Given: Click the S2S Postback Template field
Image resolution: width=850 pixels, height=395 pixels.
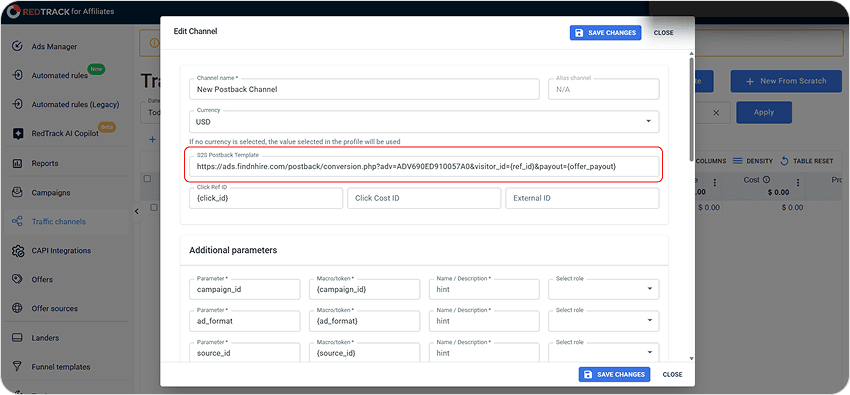Looking at the screenshot, I should click(x=424, y=166).
